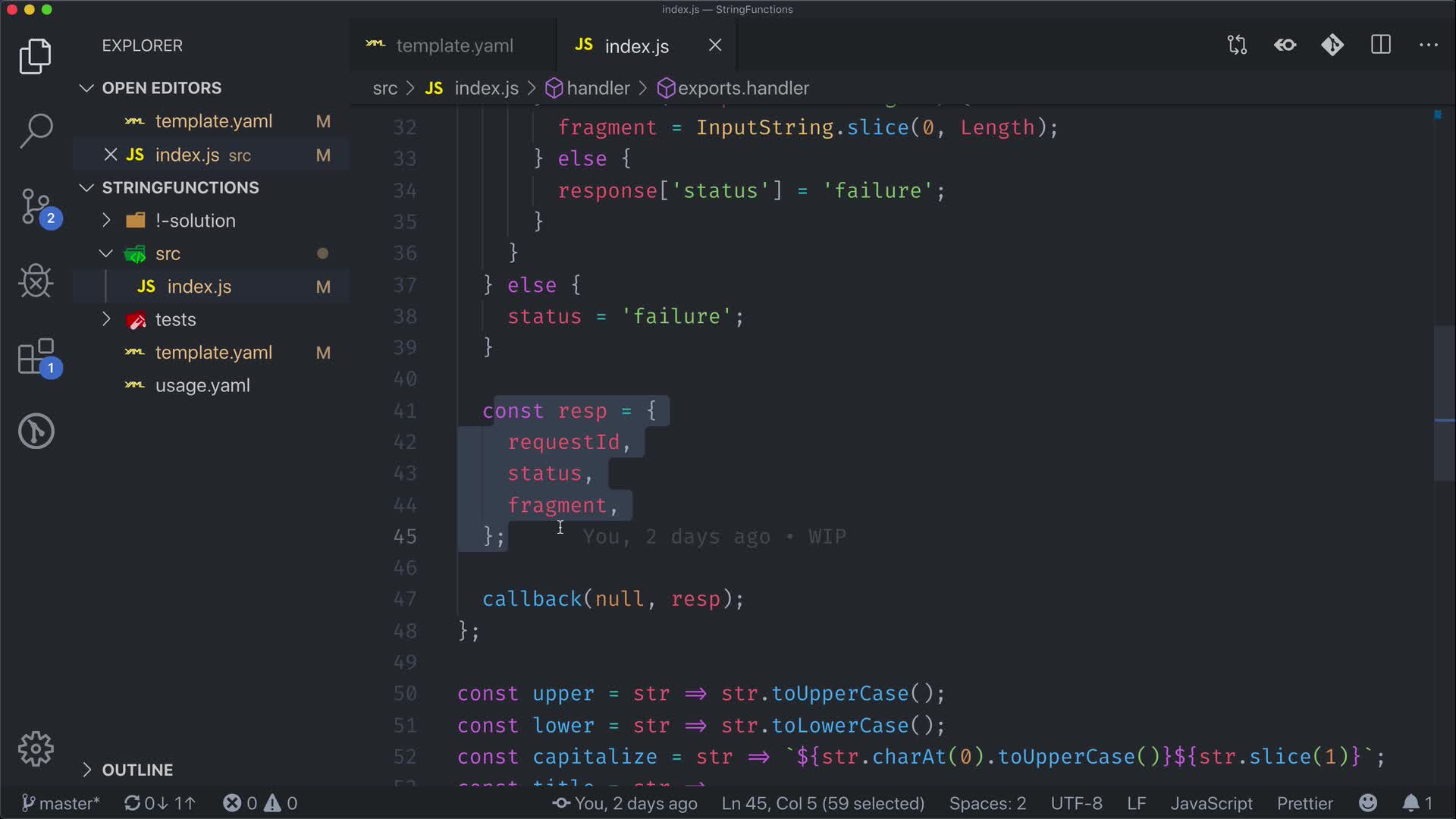The width and height of the screenshot is (1456, 819).
Task: Open the Manage gear icon
Action: pos(36,749)
